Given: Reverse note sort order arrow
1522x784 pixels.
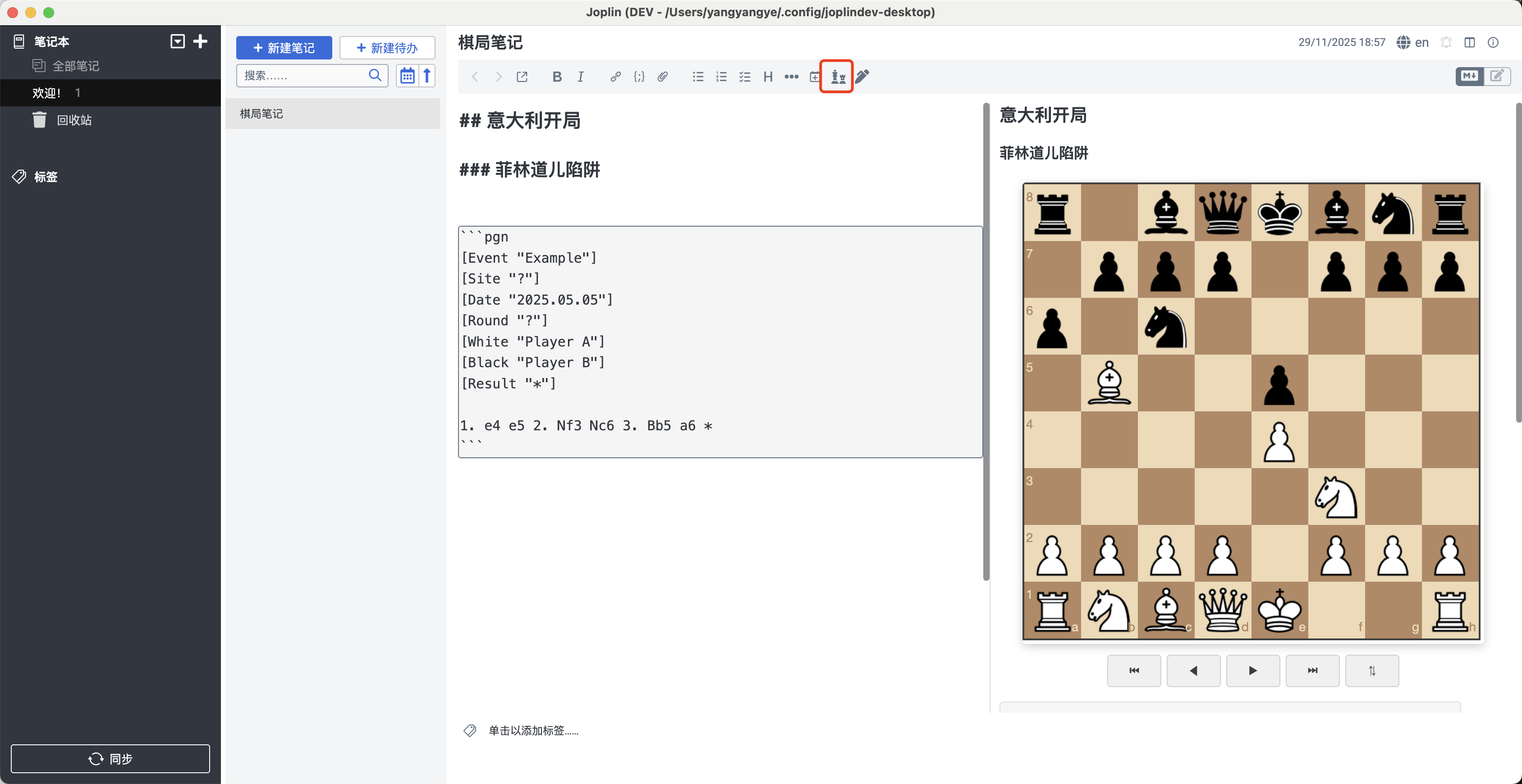Looking at the screenshot, I should tap(427, 76).
